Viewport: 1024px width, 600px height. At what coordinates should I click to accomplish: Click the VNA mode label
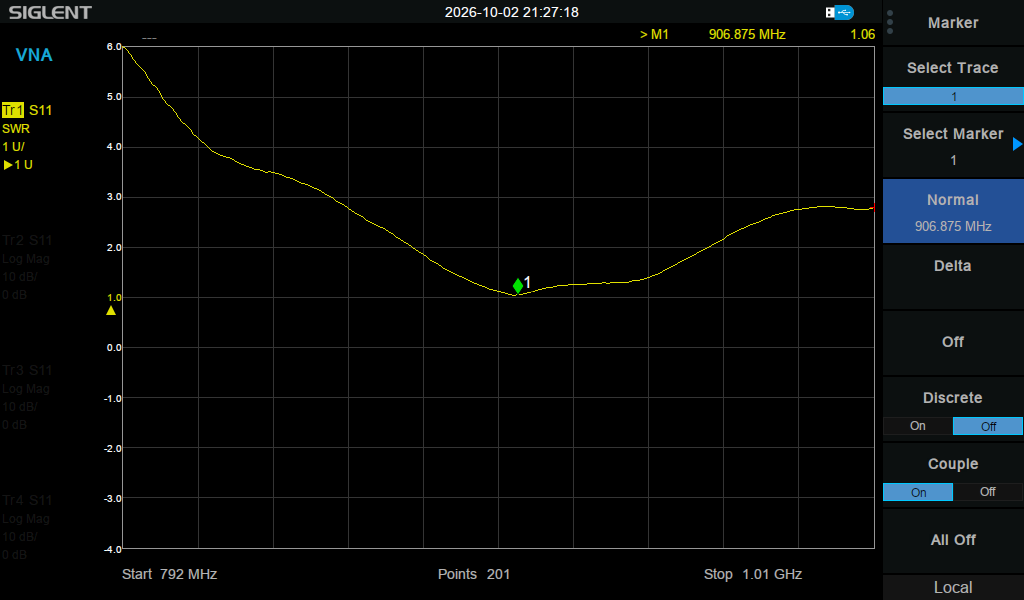point(34,55)
